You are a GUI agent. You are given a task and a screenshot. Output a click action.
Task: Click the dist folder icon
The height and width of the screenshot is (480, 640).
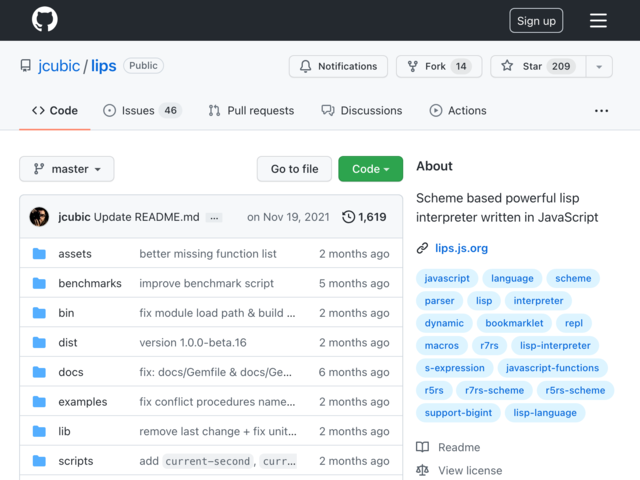tap(39, 342)
